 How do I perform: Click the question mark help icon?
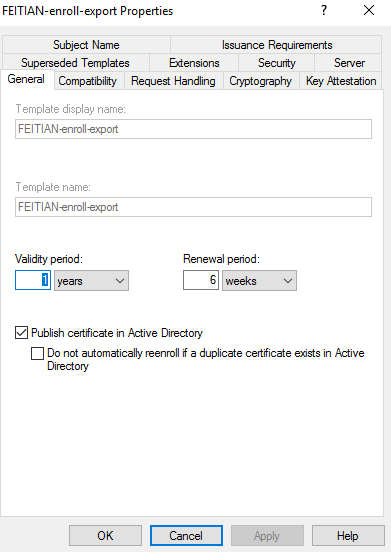point(324,11)
